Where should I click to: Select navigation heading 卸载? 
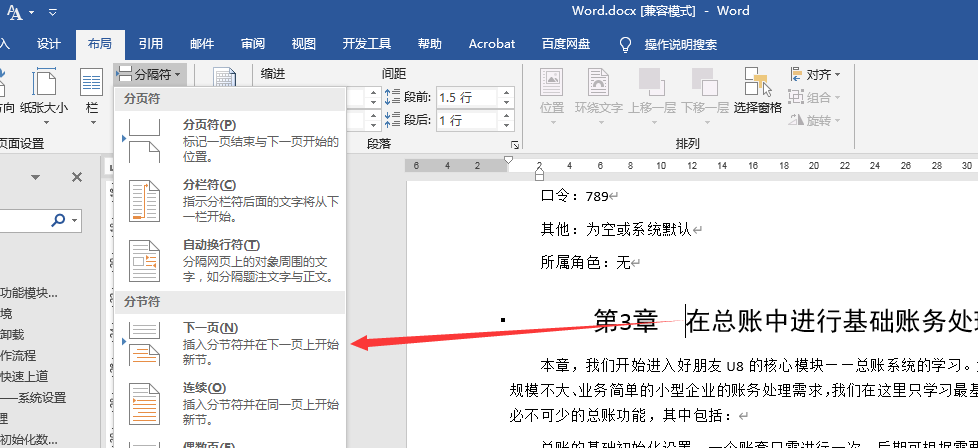point(12,334)
